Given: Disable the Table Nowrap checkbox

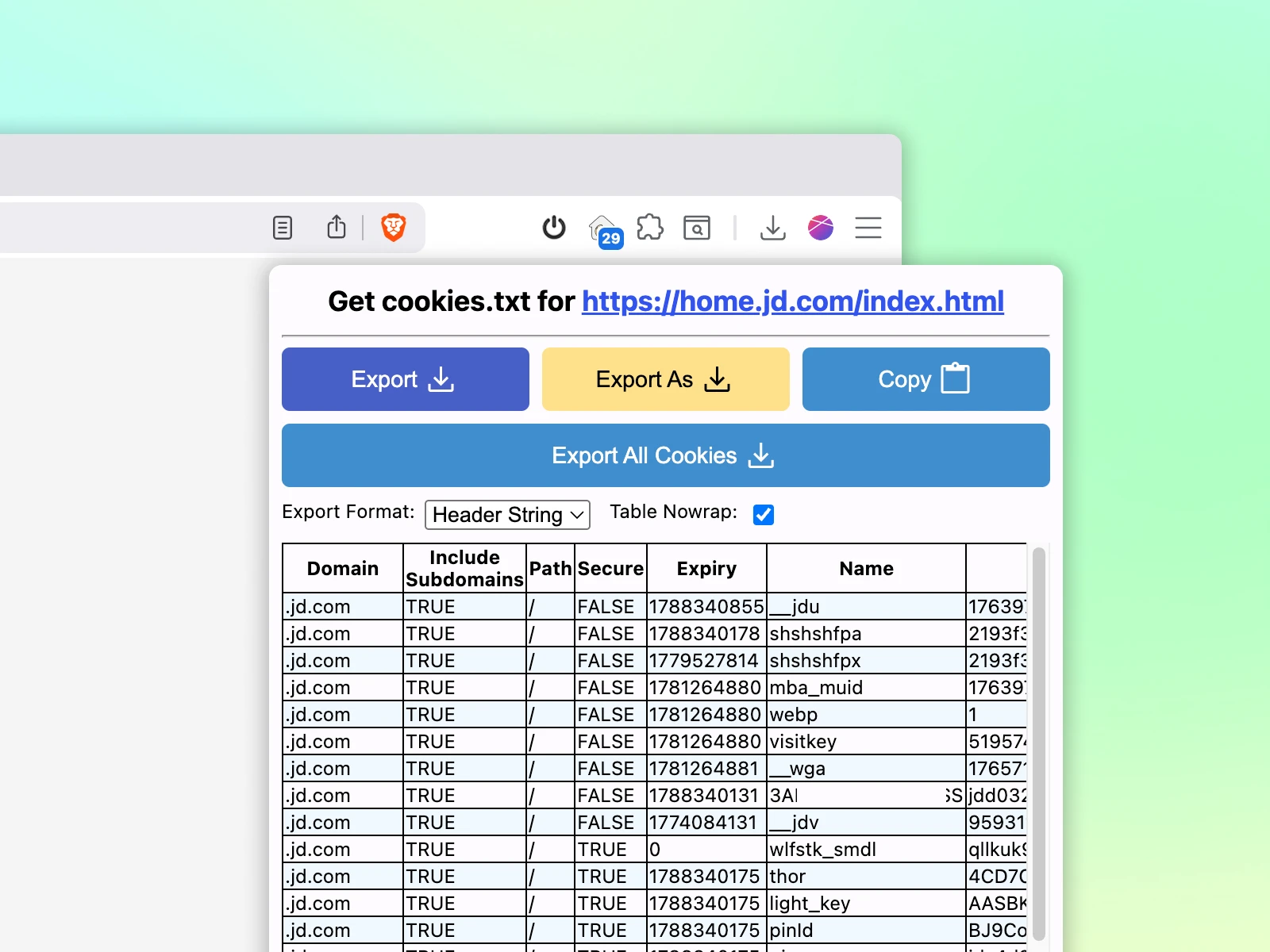Looking at the screenshot, I should click(x=764, y=515).
